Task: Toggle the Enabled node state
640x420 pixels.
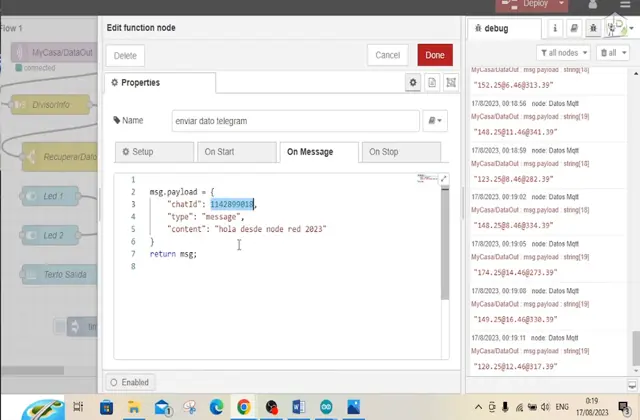Action: coord(129,382)
